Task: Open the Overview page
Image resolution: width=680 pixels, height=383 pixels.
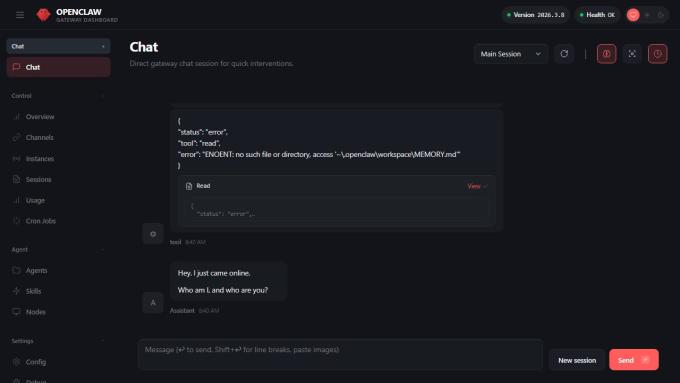Action: click(x=58, y=117)
